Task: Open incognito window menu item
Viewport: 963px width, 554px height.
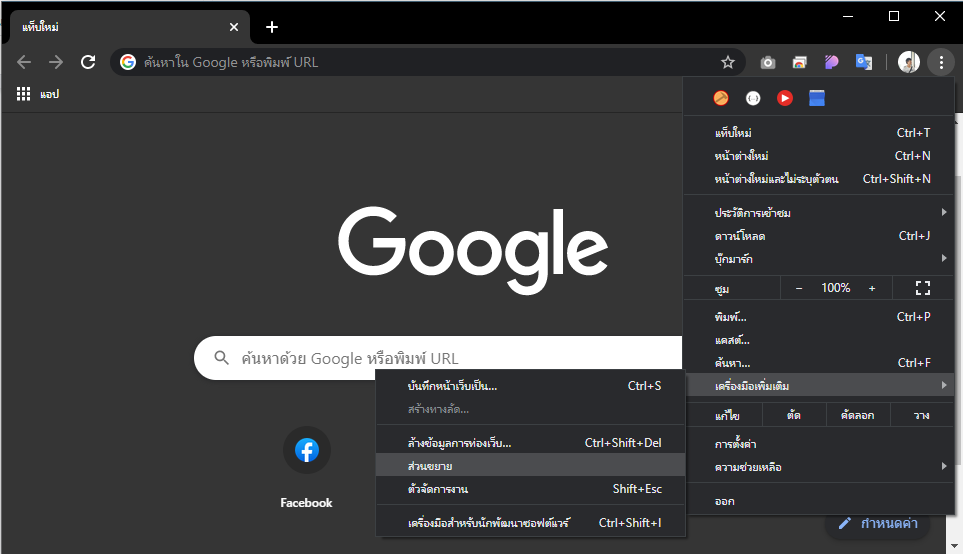Action: click(819, 179)
